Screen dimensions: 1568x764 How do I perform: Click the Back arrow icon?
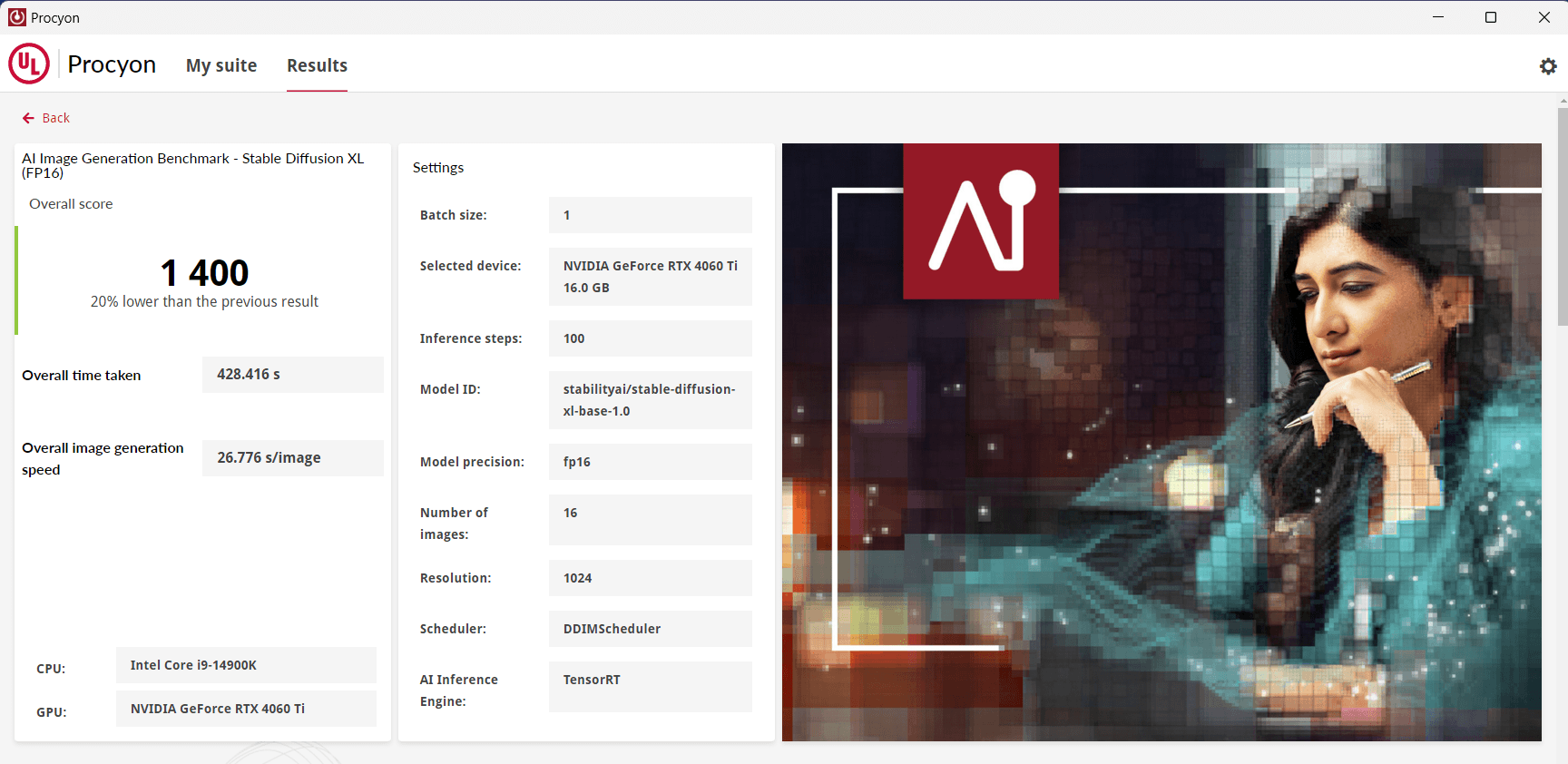pyautogui.click(x=28, y=118)
